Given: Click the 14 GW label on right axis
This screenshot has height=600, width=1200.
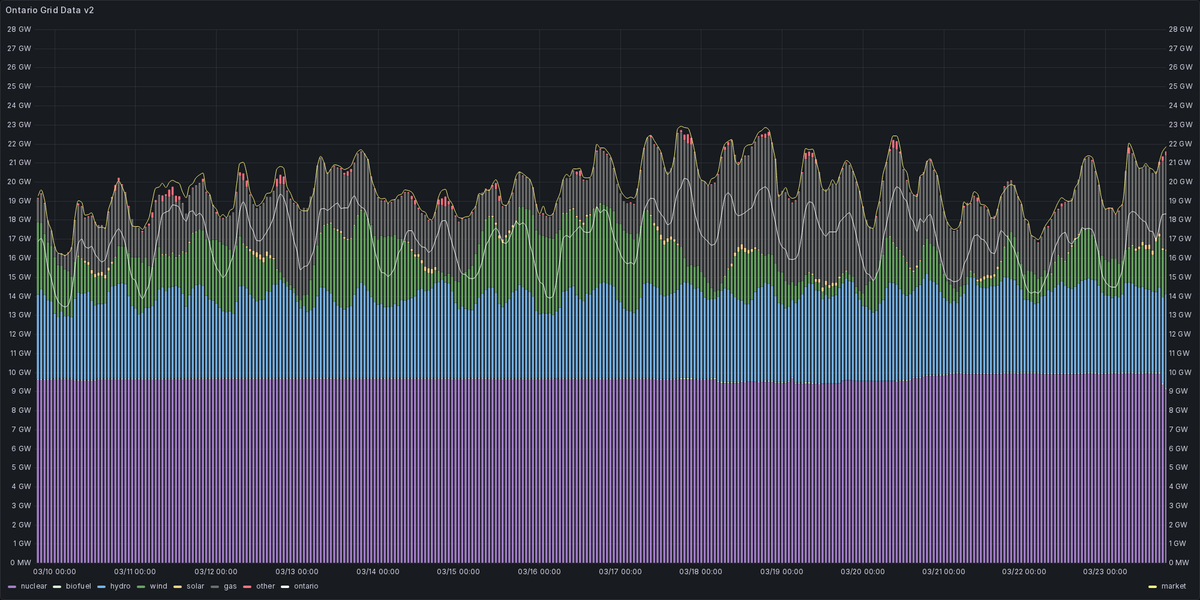Looking at the screenshot, I should tap(1179, 296).
